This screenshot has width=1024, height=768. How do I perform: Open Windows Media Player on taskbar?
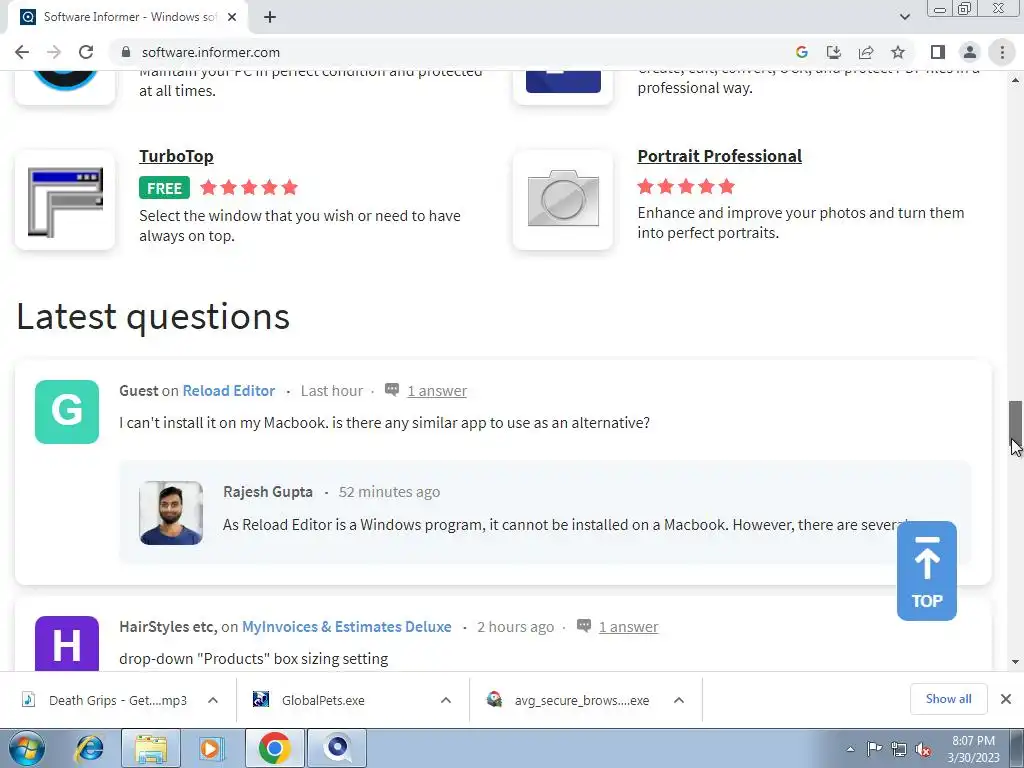pos(211,748)
